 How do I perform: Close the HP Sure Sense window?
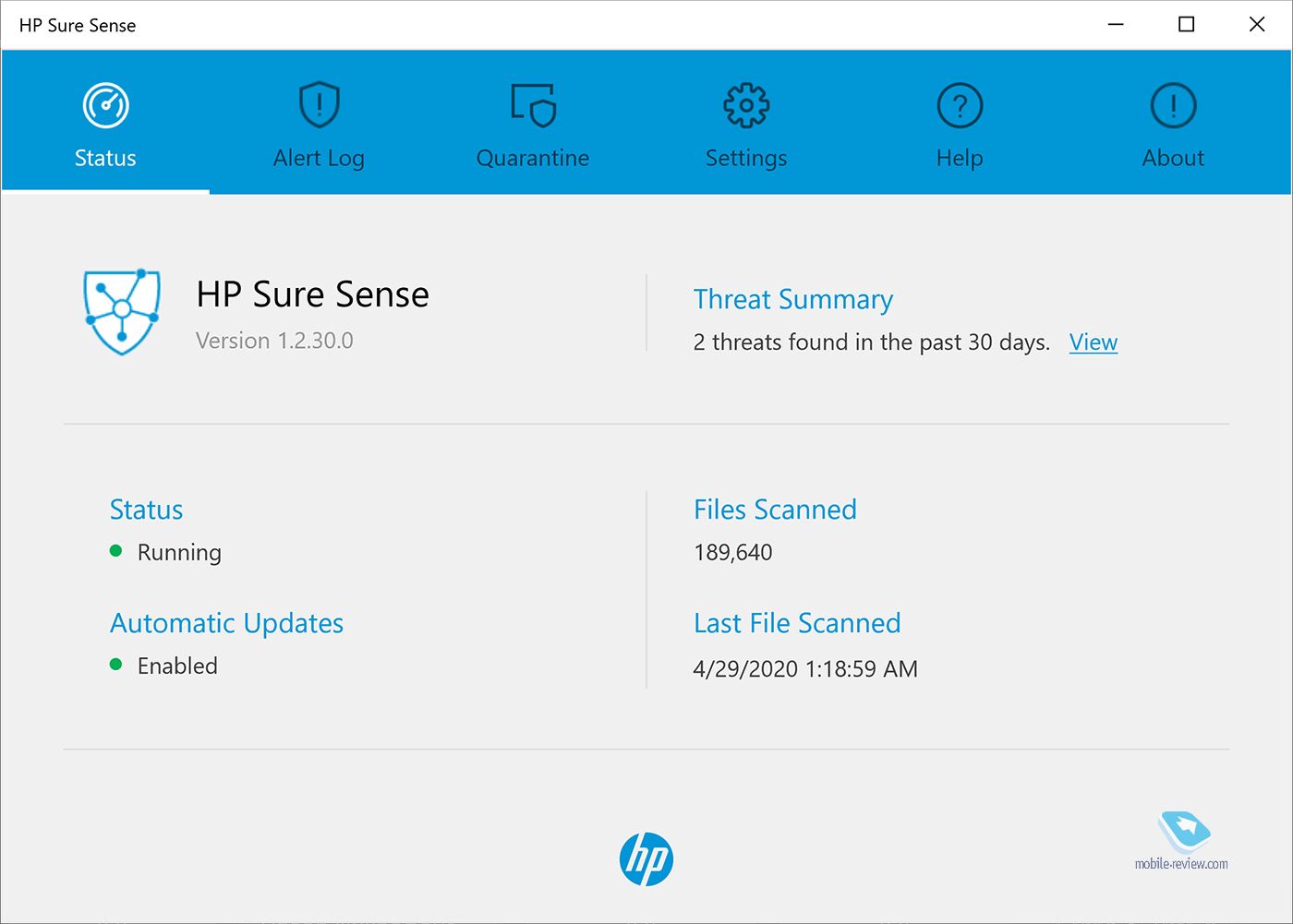(x=1257, y=25)
